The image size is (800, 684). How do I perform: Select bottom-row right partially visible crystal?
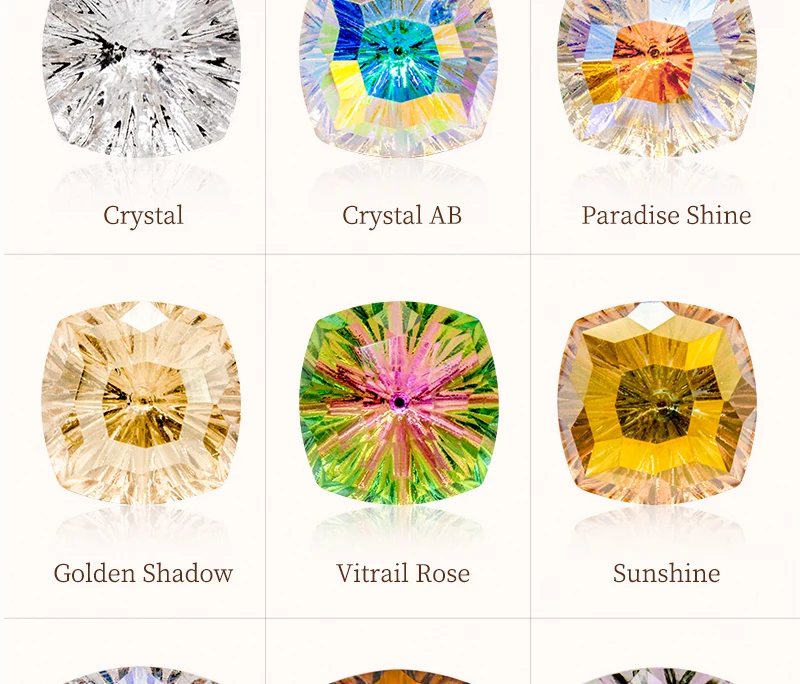(657, 676)
